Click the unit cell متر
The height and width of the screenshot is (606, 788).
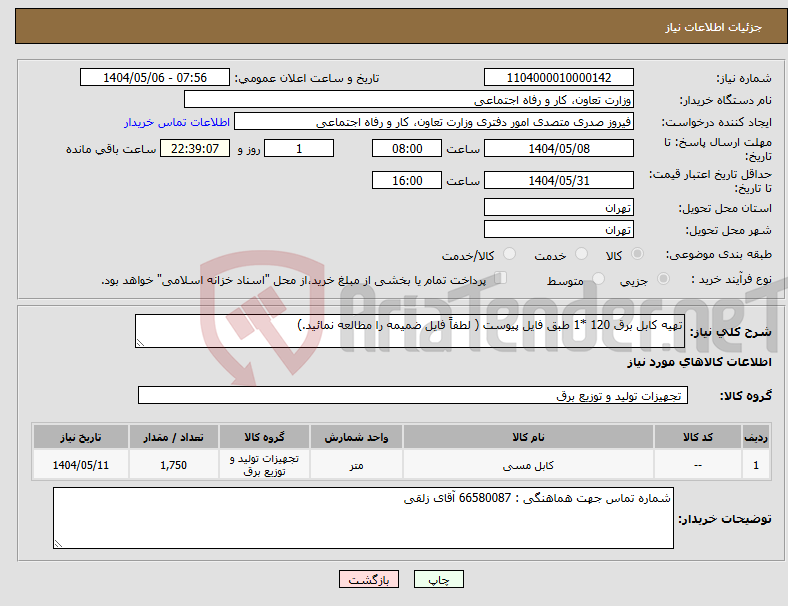pyautogui.click(x=356, y=465)
